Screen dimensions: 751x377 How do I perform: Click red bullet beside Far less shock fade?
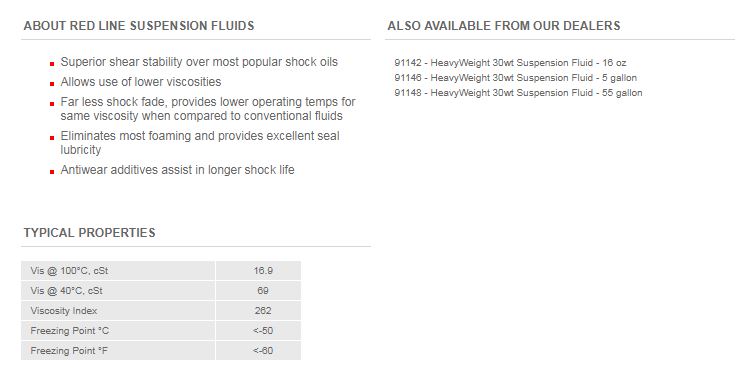pyautogui.click(x=52, y=103)
